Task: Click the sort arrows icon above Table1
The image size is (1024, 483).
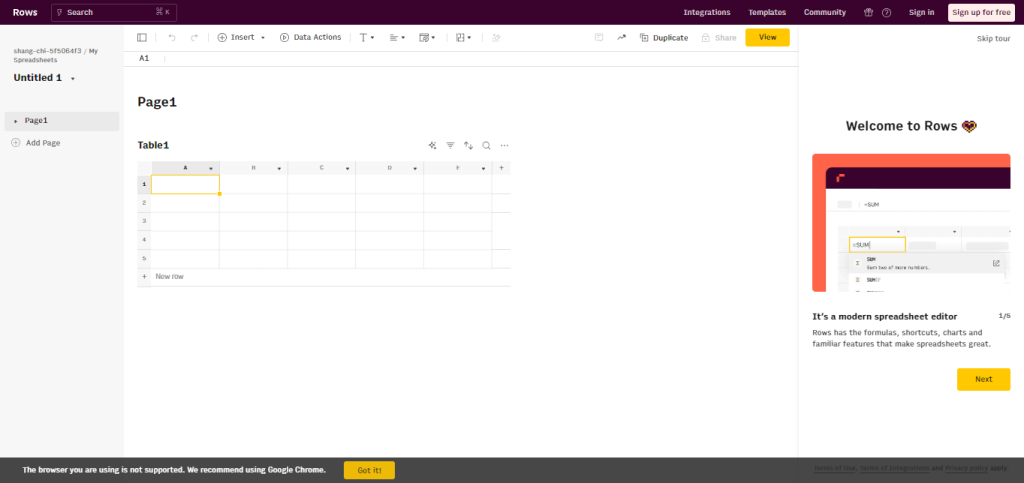Action: click(x=468, y=146)
